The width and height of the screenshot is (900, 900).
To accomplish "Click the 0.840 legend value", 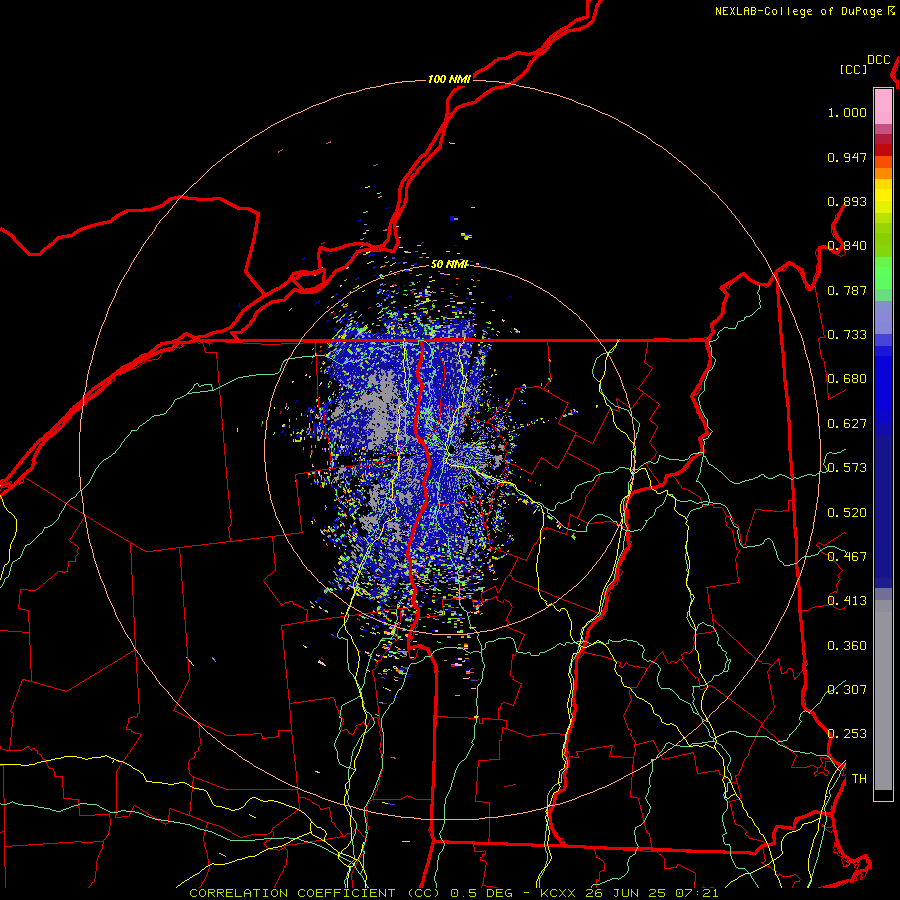I will 847,246.
